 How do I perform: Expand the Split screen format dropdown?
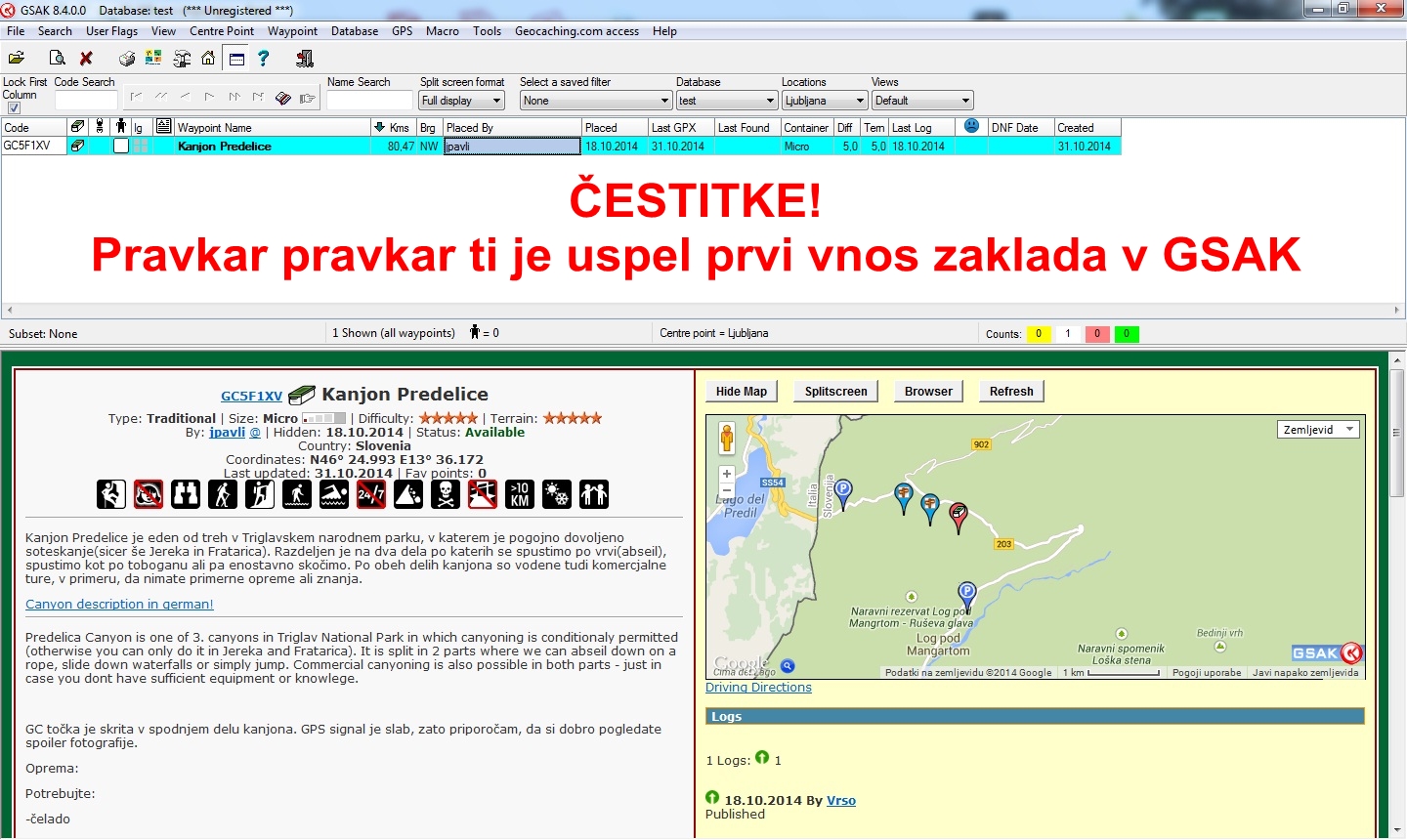tap(461, 101)
